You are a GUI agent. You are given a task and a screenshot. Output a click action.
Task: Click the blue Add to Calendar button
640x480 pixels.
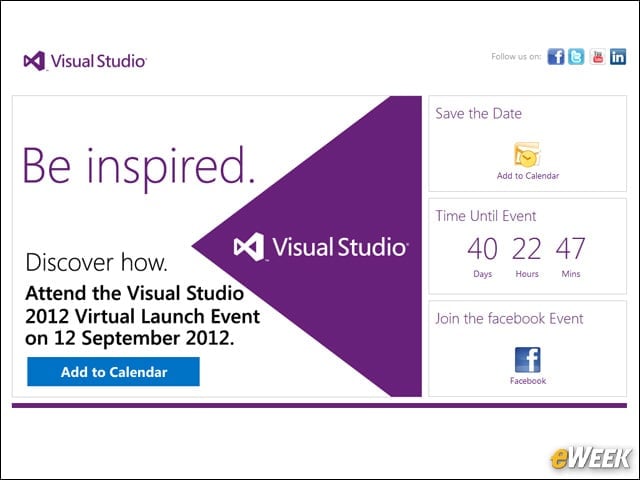(x=113, y=371)
